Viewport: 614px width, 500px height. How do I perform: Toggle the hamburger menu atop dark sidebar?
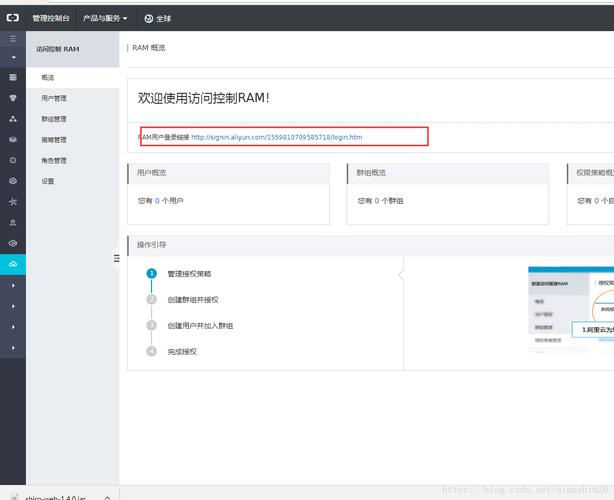(x=13, y=39)
